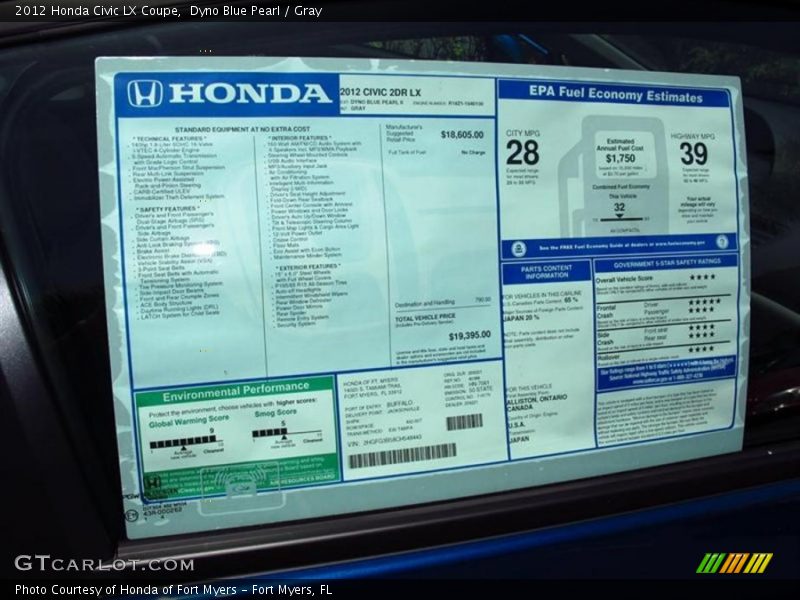Click the Smog Score bar
The image size is (800, 600).
(287, 433)
